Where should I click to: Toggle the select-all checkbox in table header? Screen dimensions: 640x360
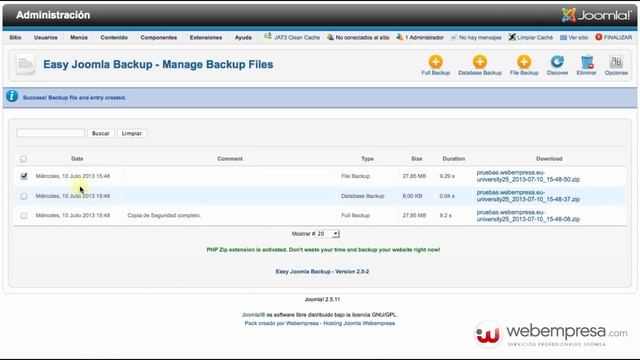pos(23,159)
